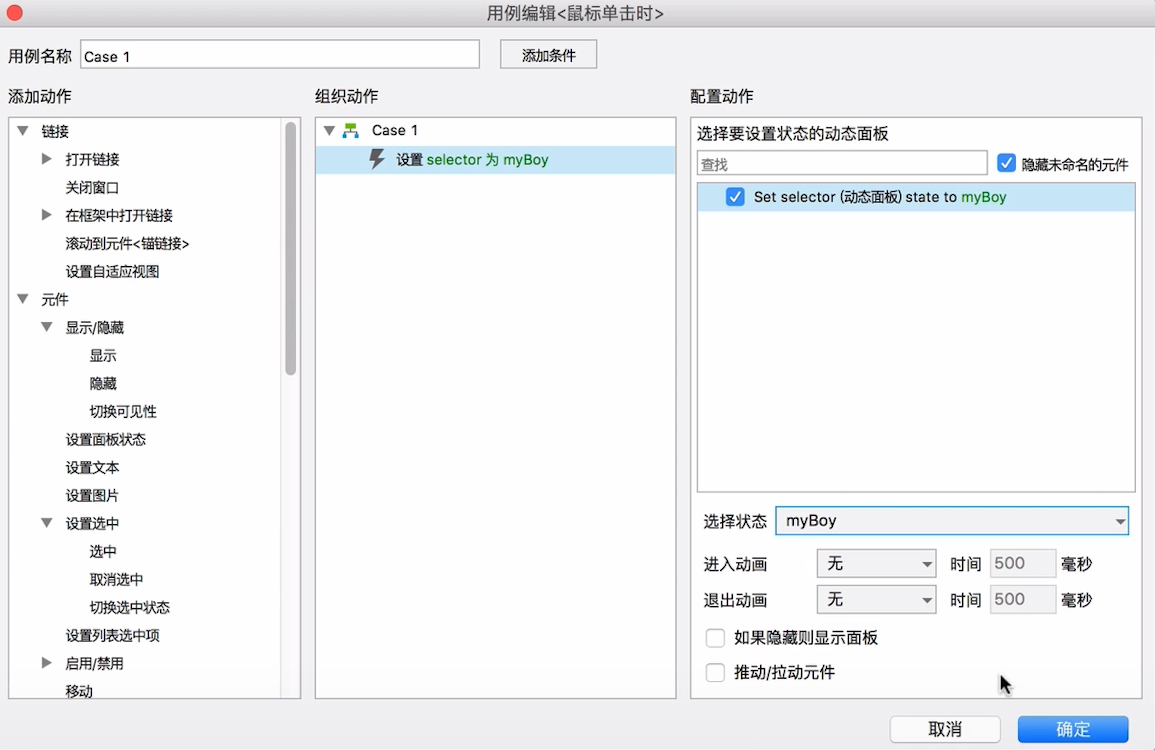Click the 取消 button
Screen dimensions: 1155x750
[x=945, y=729]
